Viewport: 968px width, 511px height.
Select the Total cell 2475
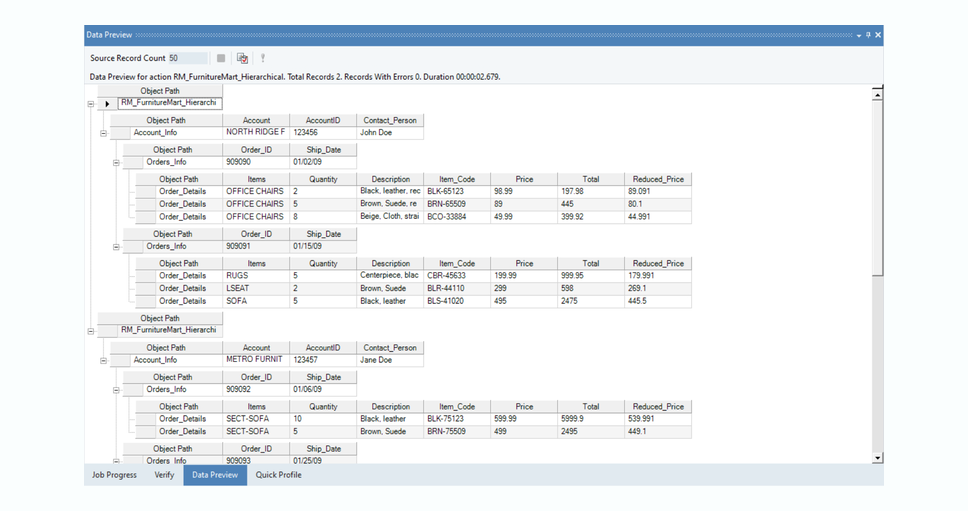coord(591,301)
